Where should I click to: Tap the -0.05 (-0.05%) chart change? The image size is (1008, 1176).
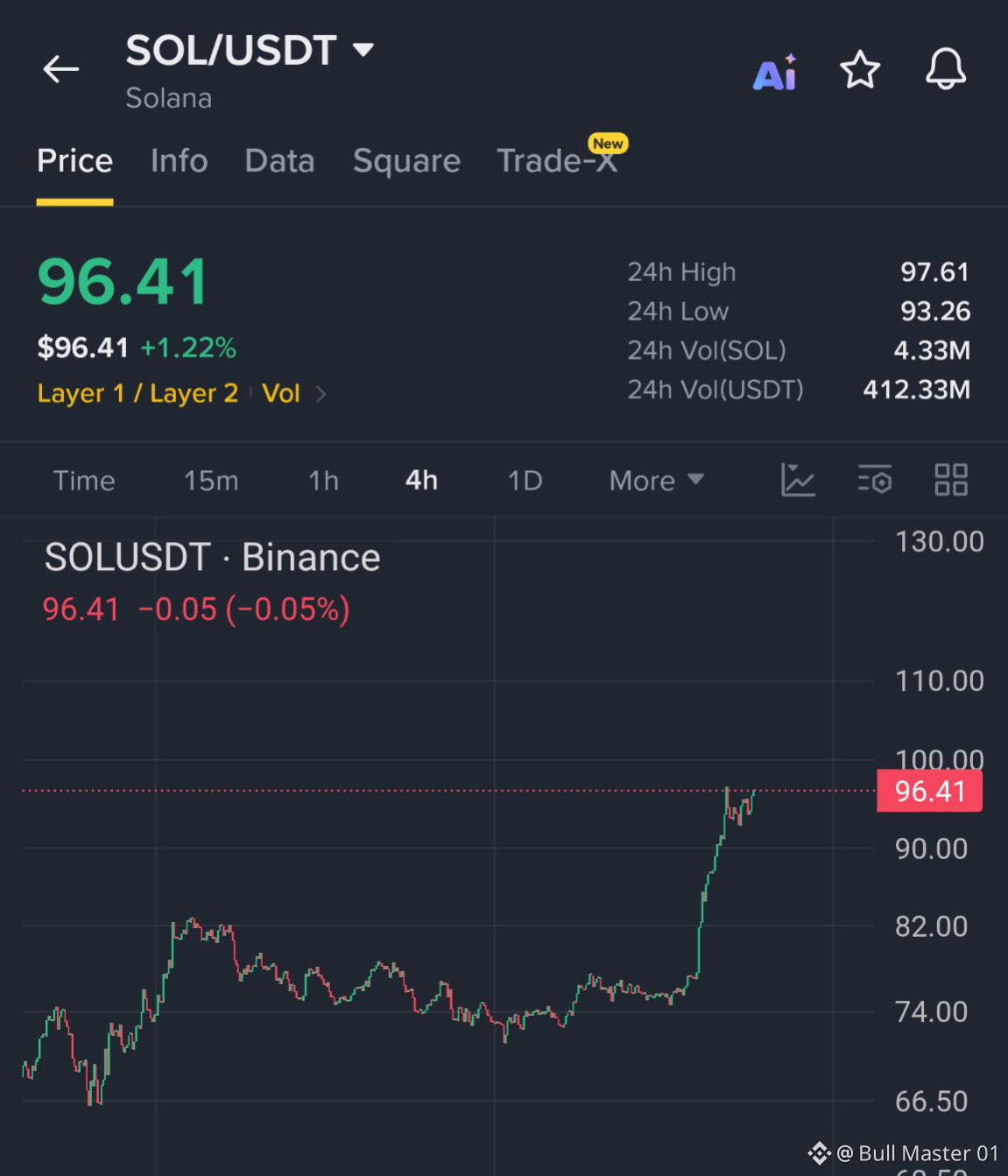243,609
